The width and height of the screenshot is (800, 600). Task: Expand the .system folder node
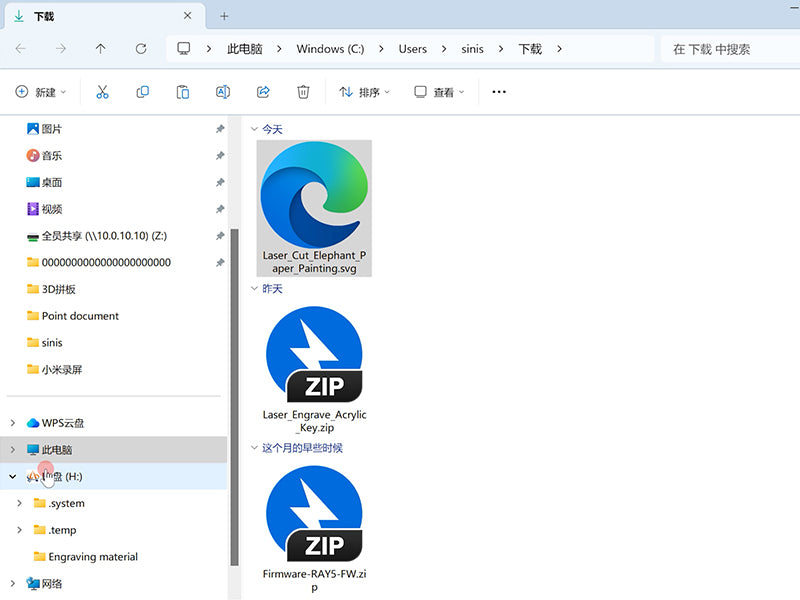pyautogui.click(x=19, y=503)
